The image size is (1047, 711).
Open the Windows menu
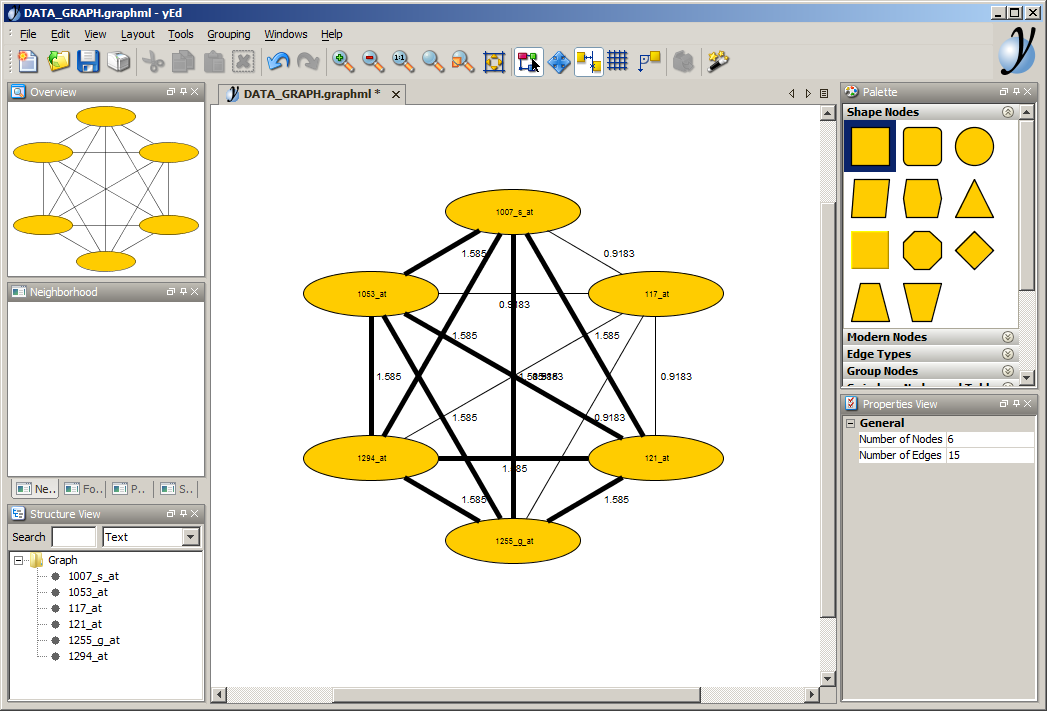286,34
